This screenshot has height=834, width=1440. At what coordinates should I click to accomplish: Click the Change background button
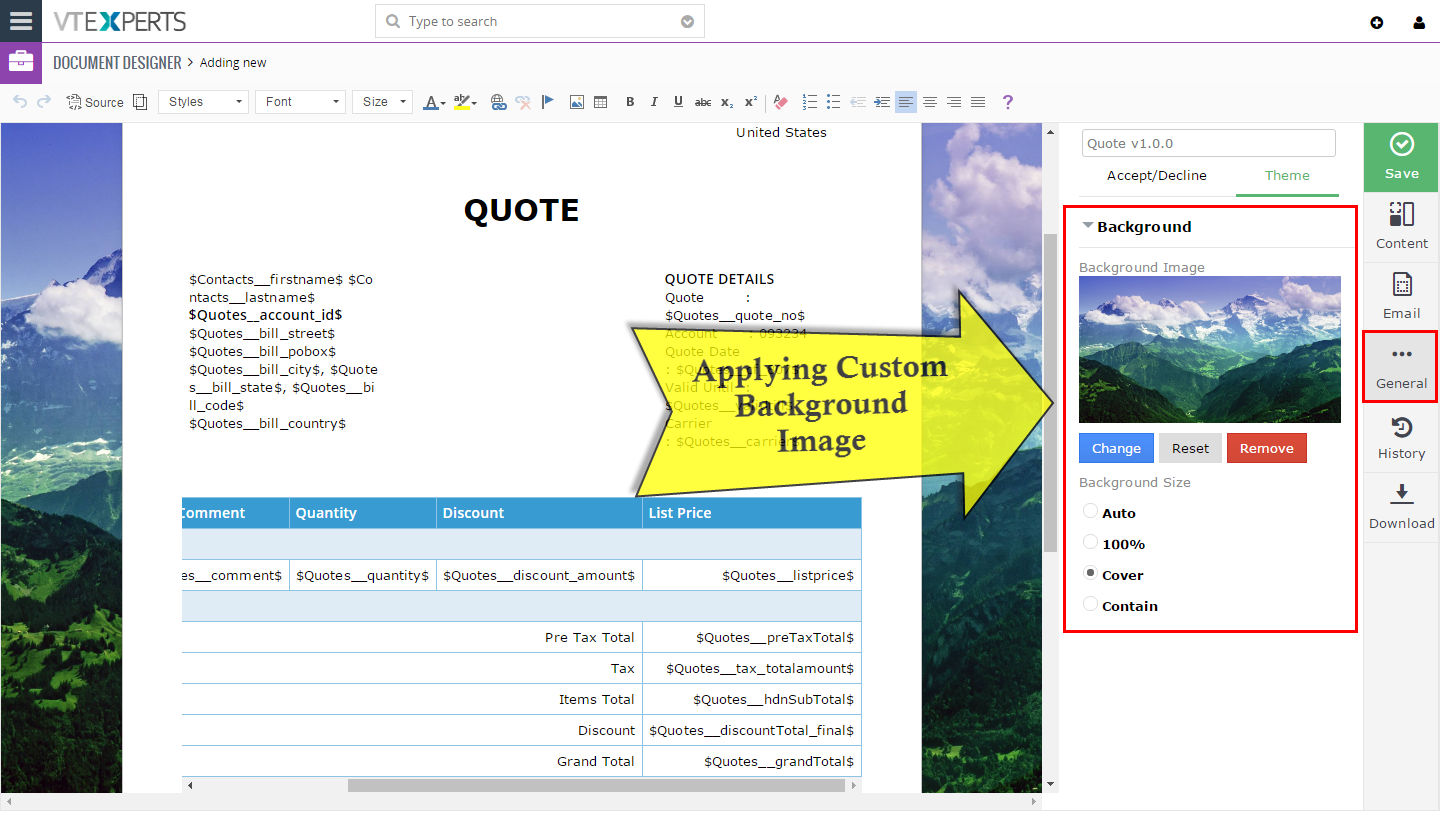point(1116,448)
